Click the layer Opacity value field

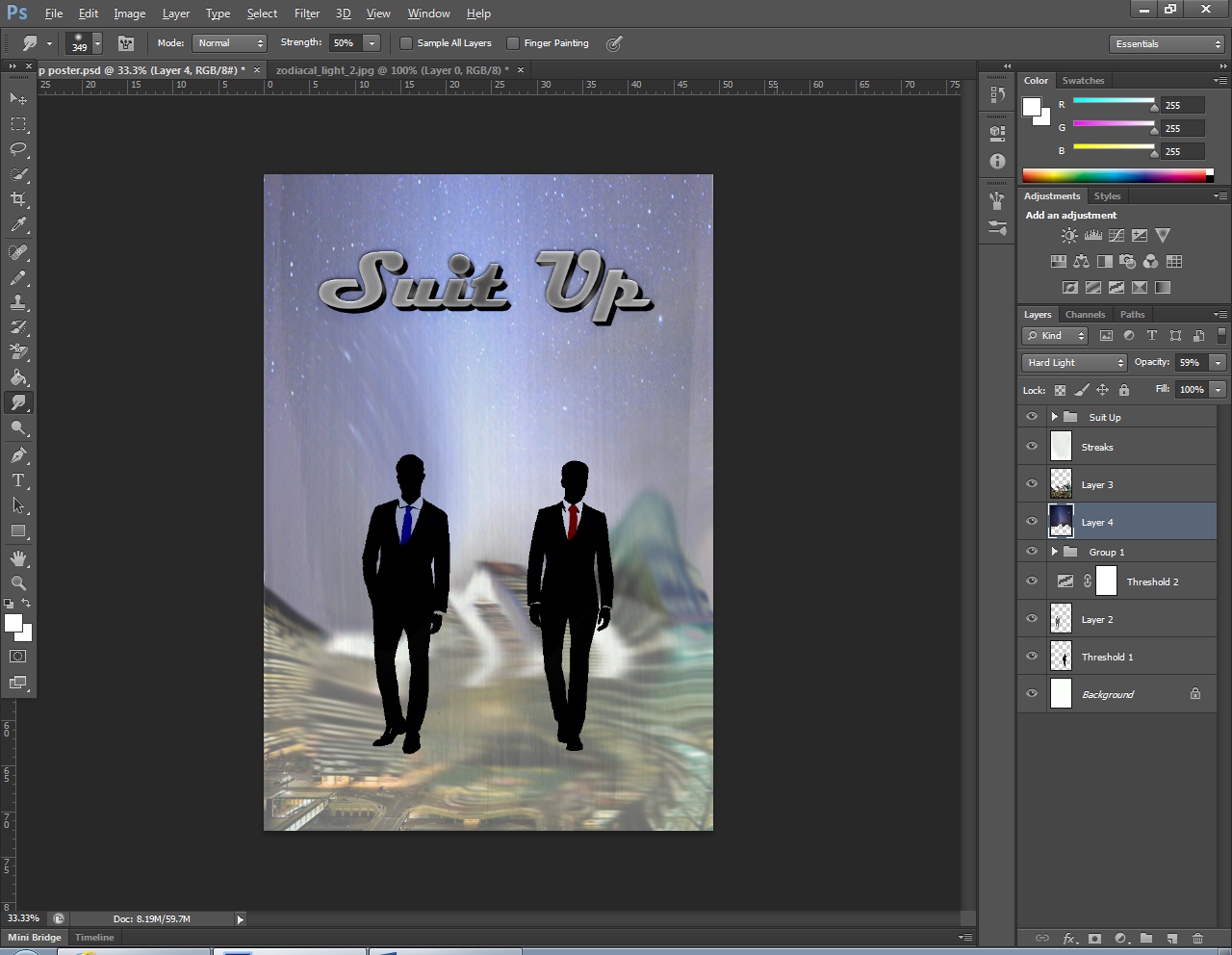1191,363
